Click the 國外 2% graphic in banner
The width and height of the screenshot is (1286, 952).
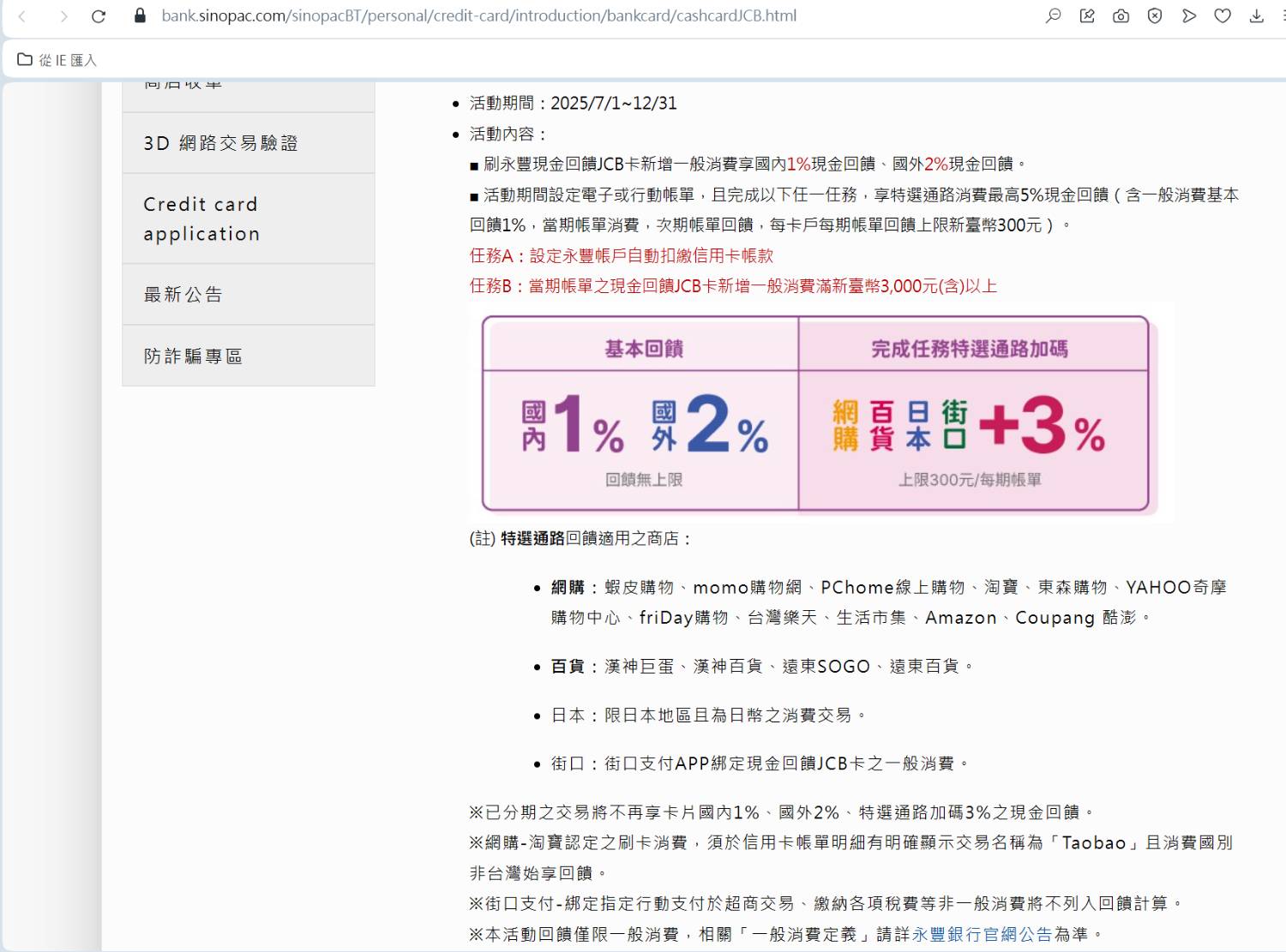pyautogui.click(x=710, y=425)
